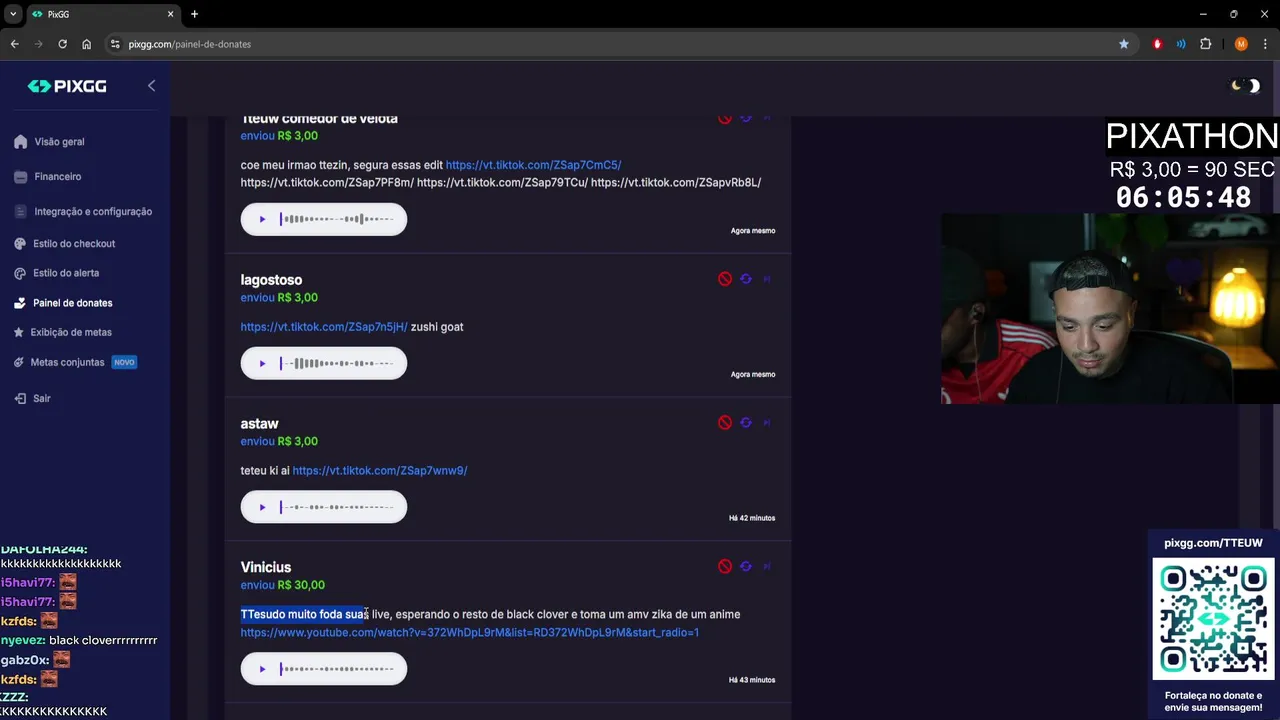This screenshot has height=720, width=1280.
Task: Play the Tteuw comedor de velota audio message
Action: pyautogui.click(x=262, y=219)
